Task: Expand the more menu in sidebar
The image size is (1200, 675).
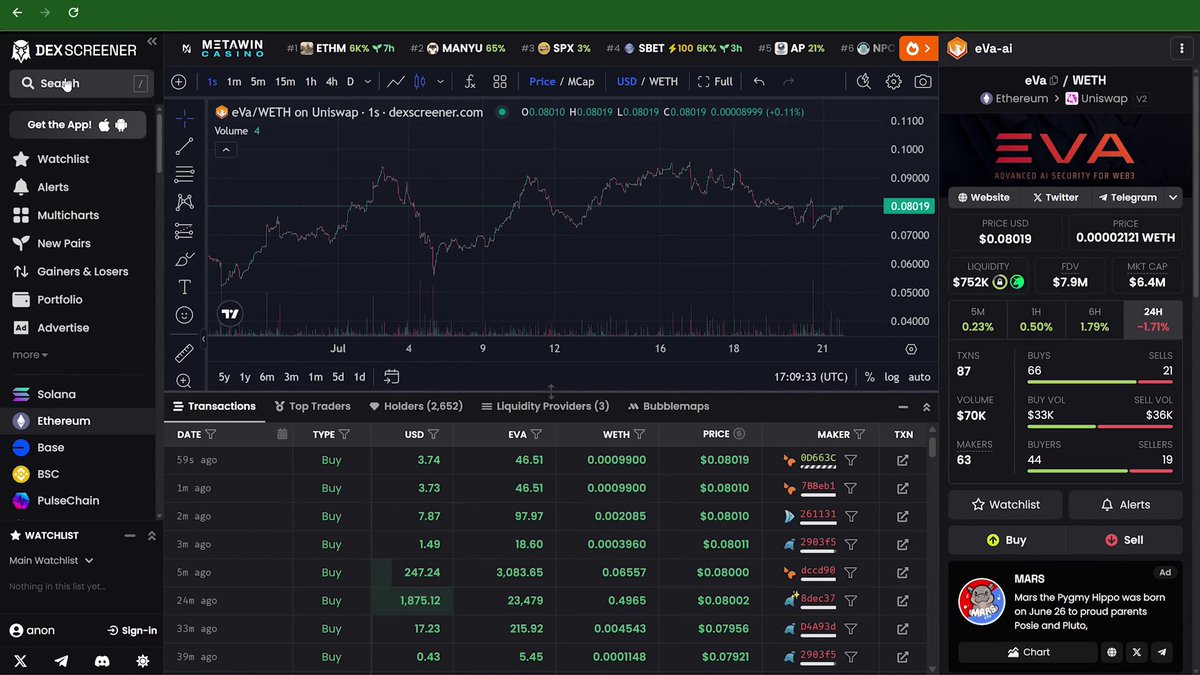Action: tap(30, 355)
